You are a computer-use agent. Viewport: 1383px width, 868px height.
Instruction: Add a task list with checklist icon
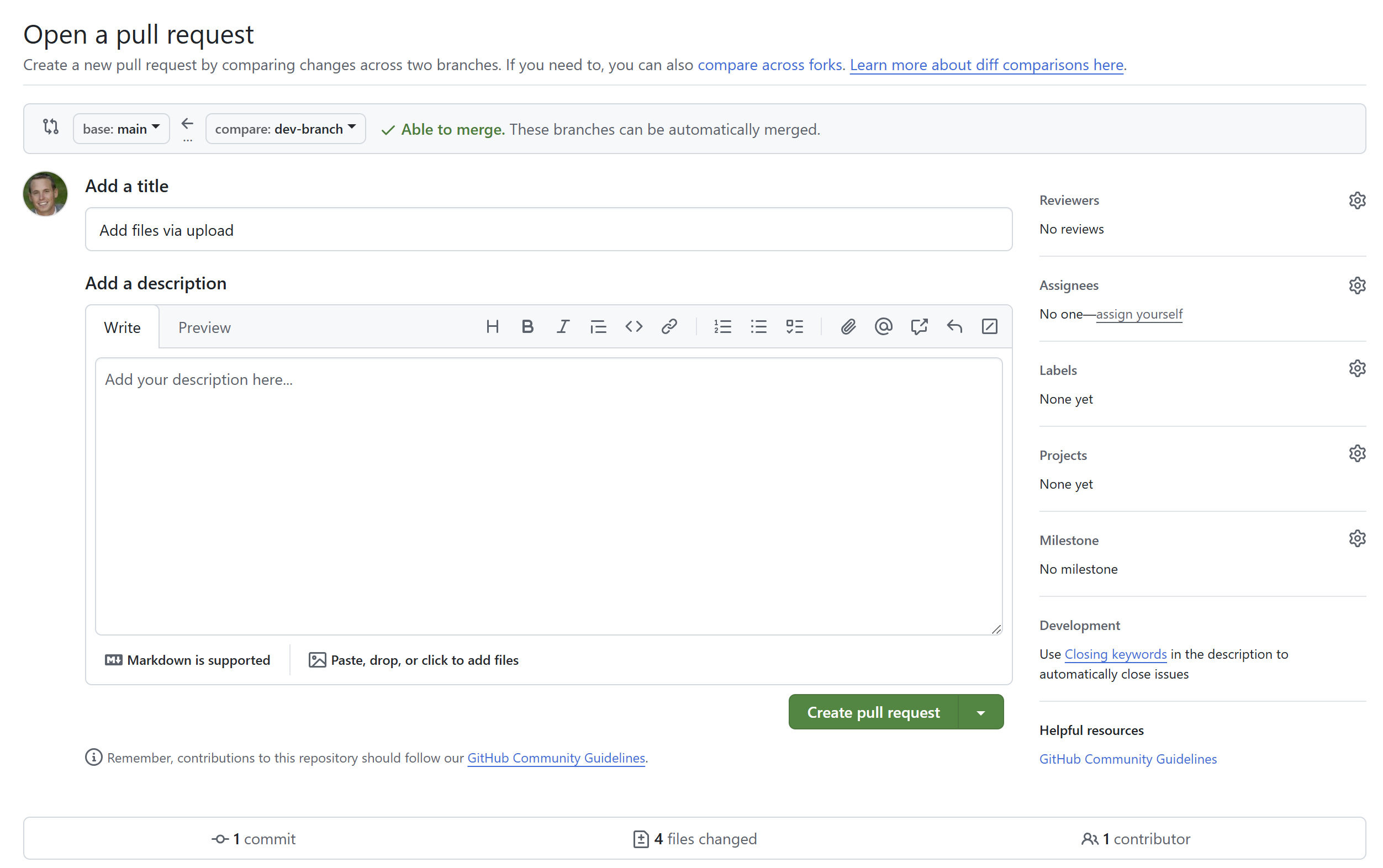[x=794, y=327]
